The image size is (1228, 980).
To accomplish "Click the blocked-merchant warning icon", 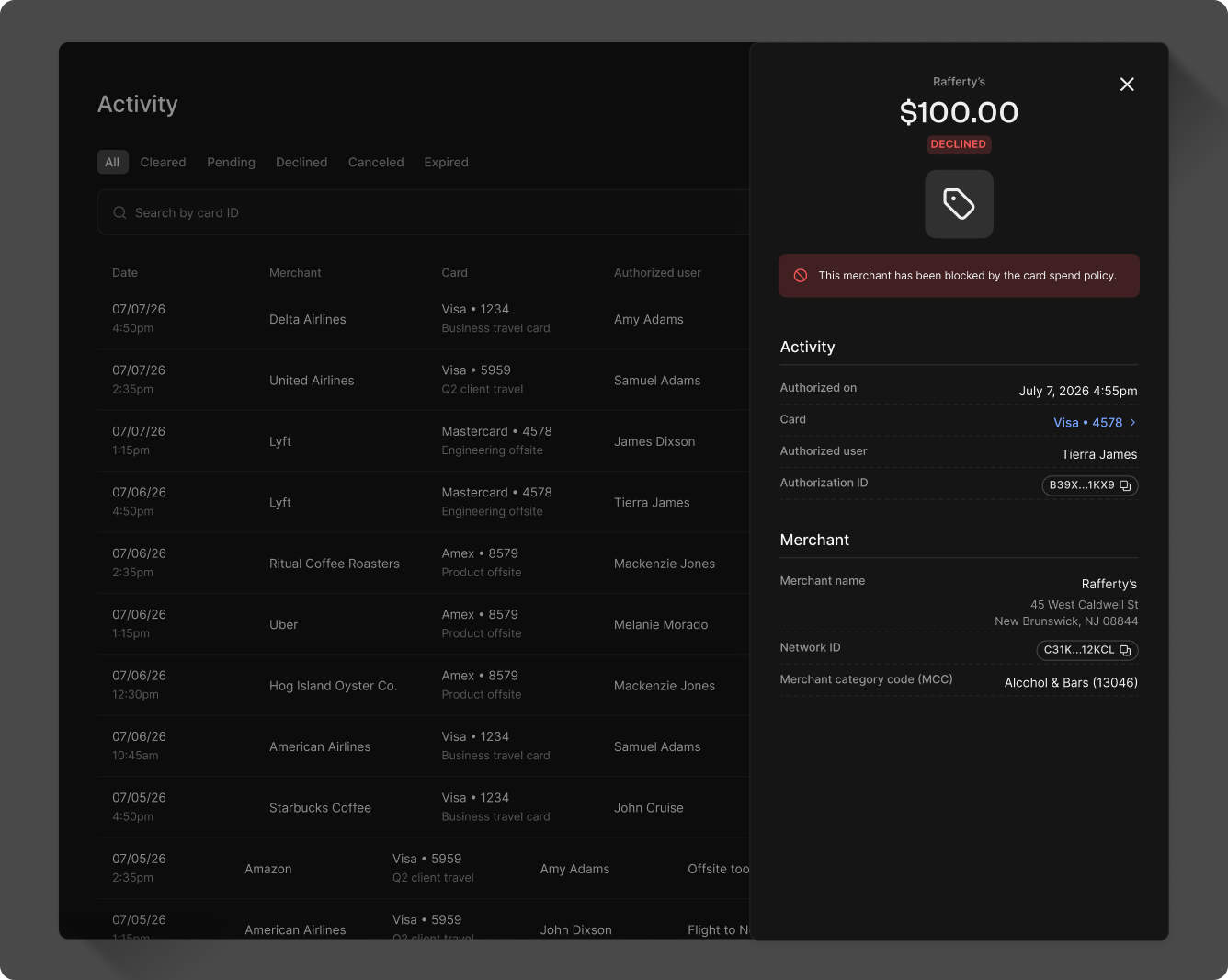I will click(x=801, y=276).
